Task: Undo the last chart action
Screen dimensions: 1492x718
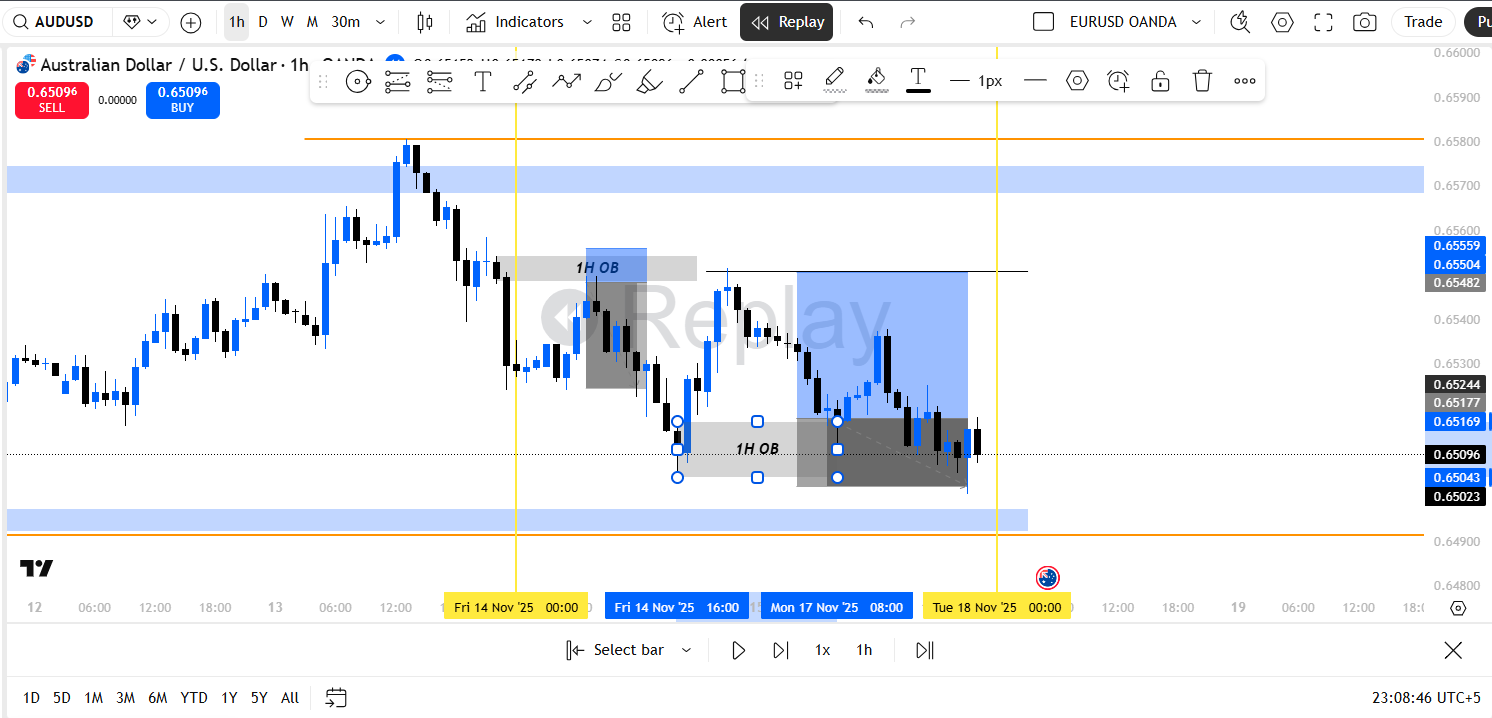Action: click(866, 22)
